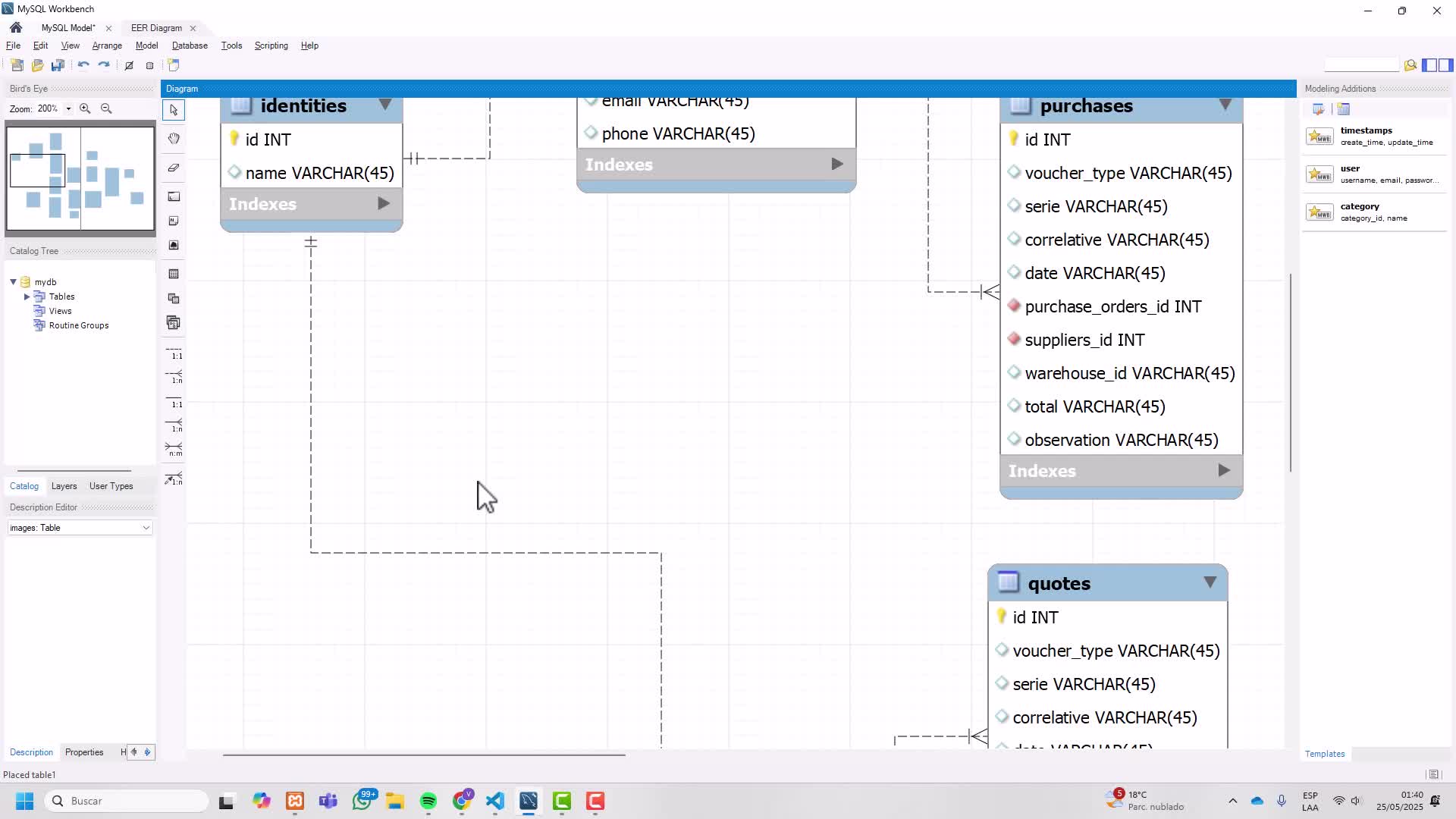
Task: Click the home screen icon
Action: 16,27
